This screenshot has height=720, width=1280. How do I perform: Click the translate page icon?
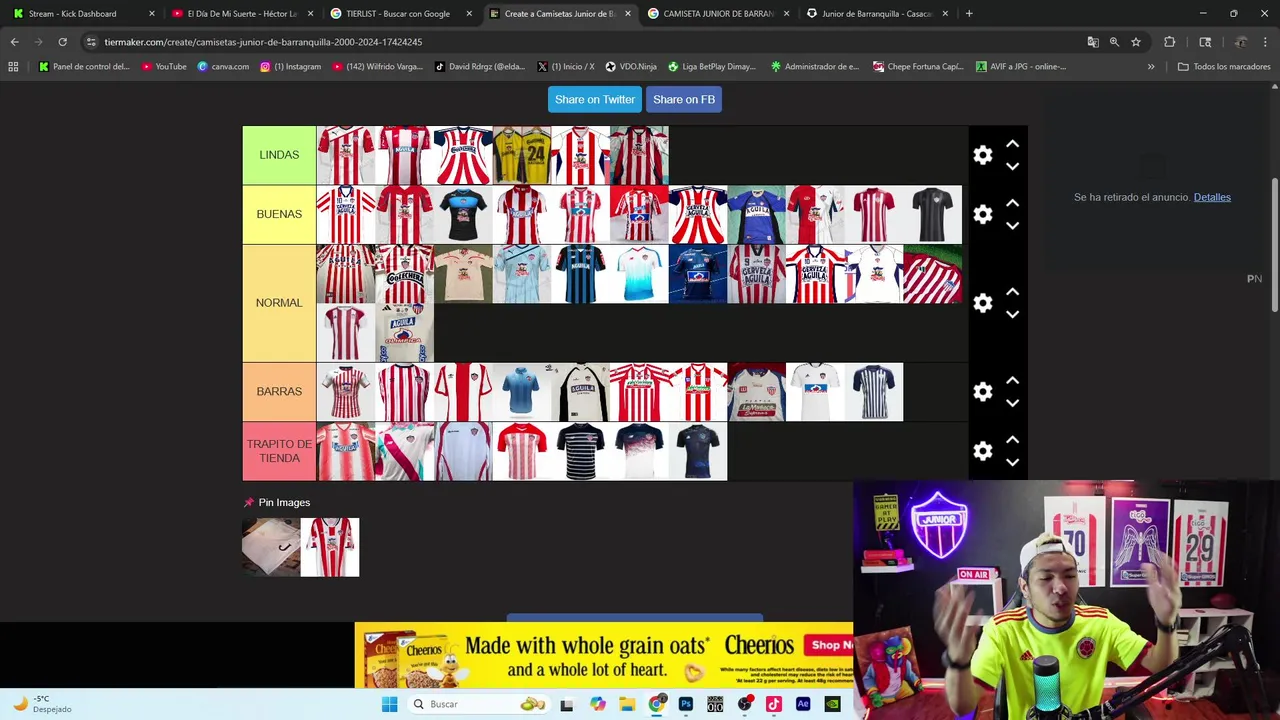pyautogui.click(x=1093, y=42)
